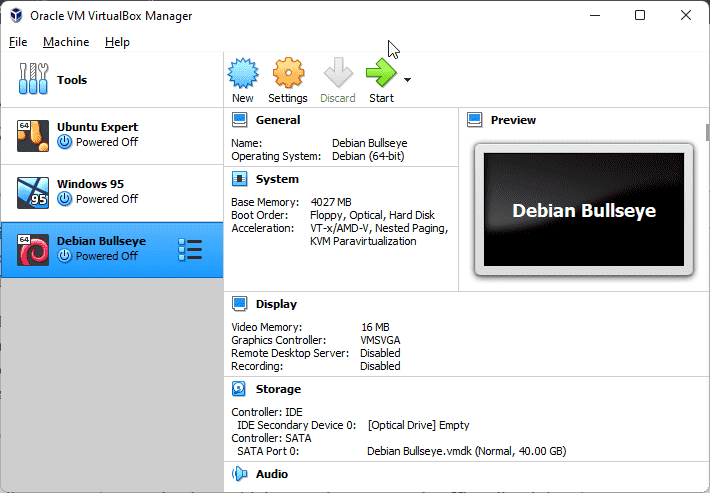This screenshot has height=493, width=710.
Task: Click the General section header
Action: [x=277, y=120]
